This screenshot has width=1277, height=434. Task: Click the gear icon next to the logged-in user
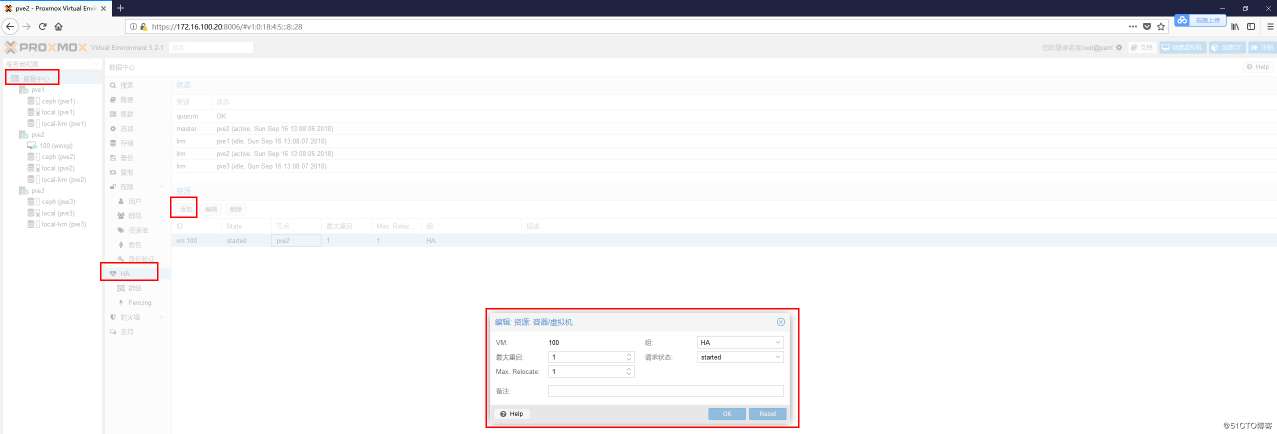pyautogui.click(x=1119, y=47)
